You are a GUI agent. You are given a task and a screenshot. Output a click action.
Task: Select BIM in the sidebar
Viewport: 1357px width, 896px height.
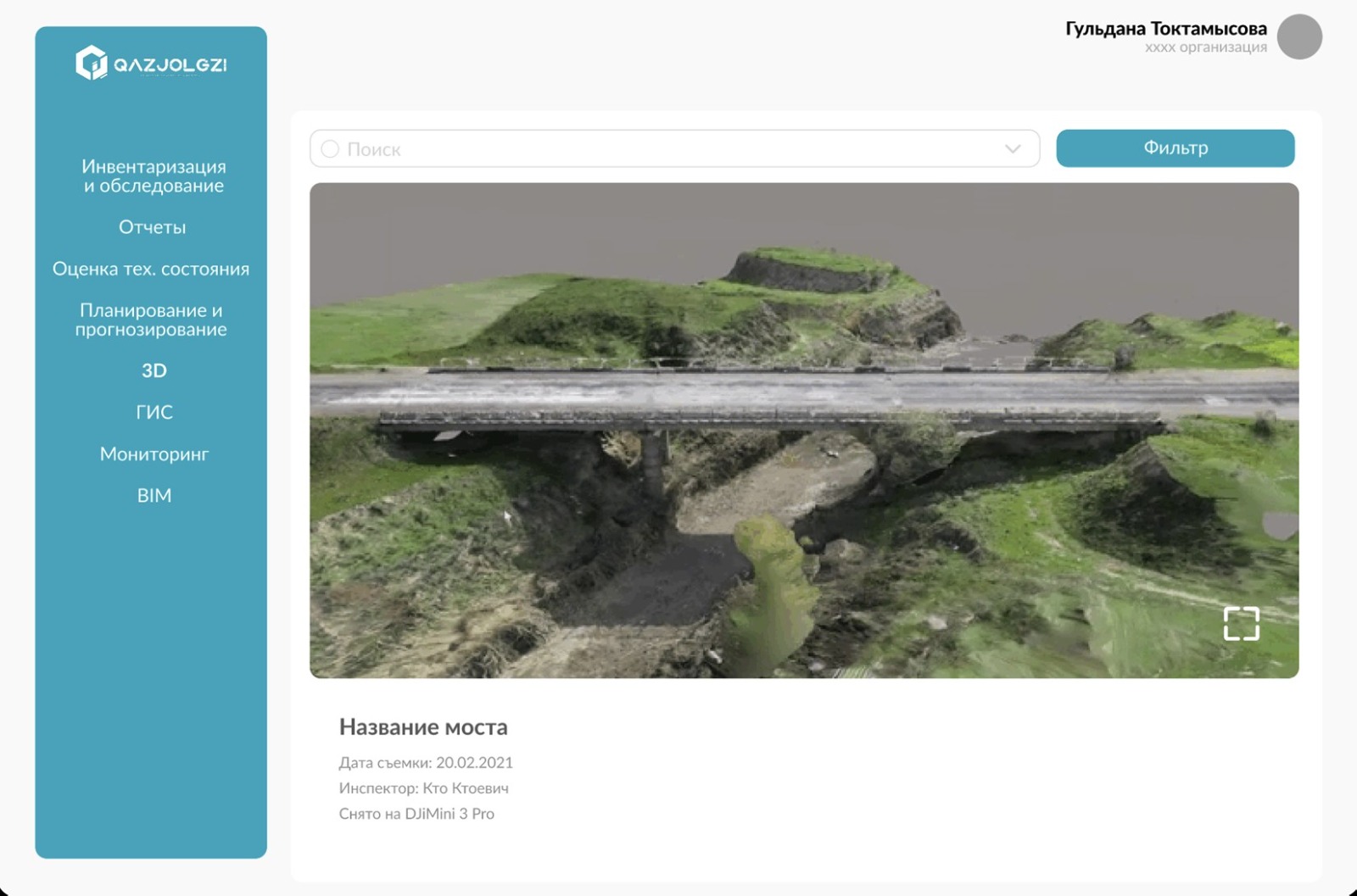154,495
